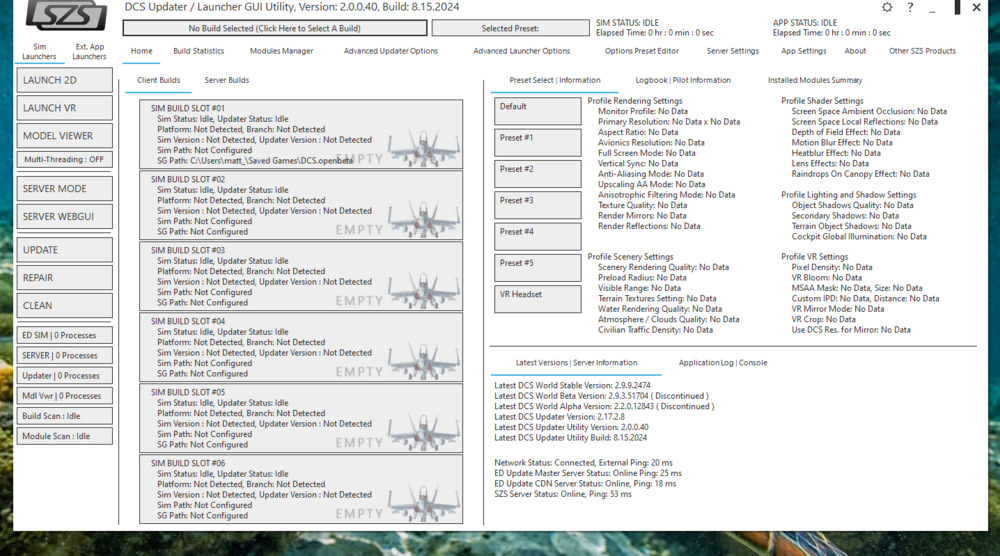1000x556 pixels.
Task: Switch to Sim Launchers tab
Action: 40,52
